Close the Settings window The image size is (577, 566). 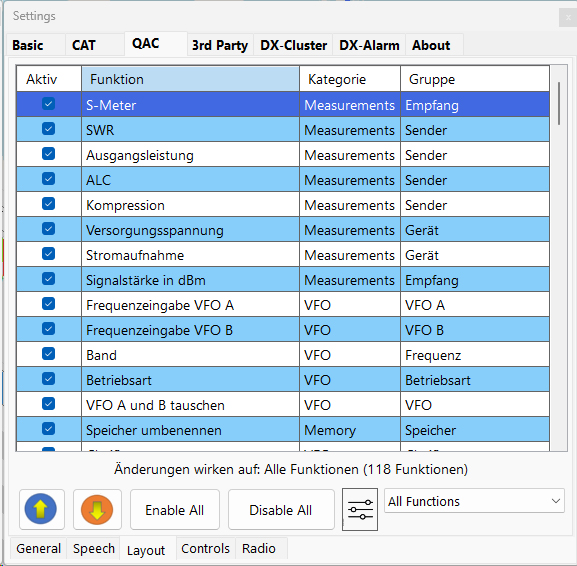pyautogui.click(x=568, y=17)
